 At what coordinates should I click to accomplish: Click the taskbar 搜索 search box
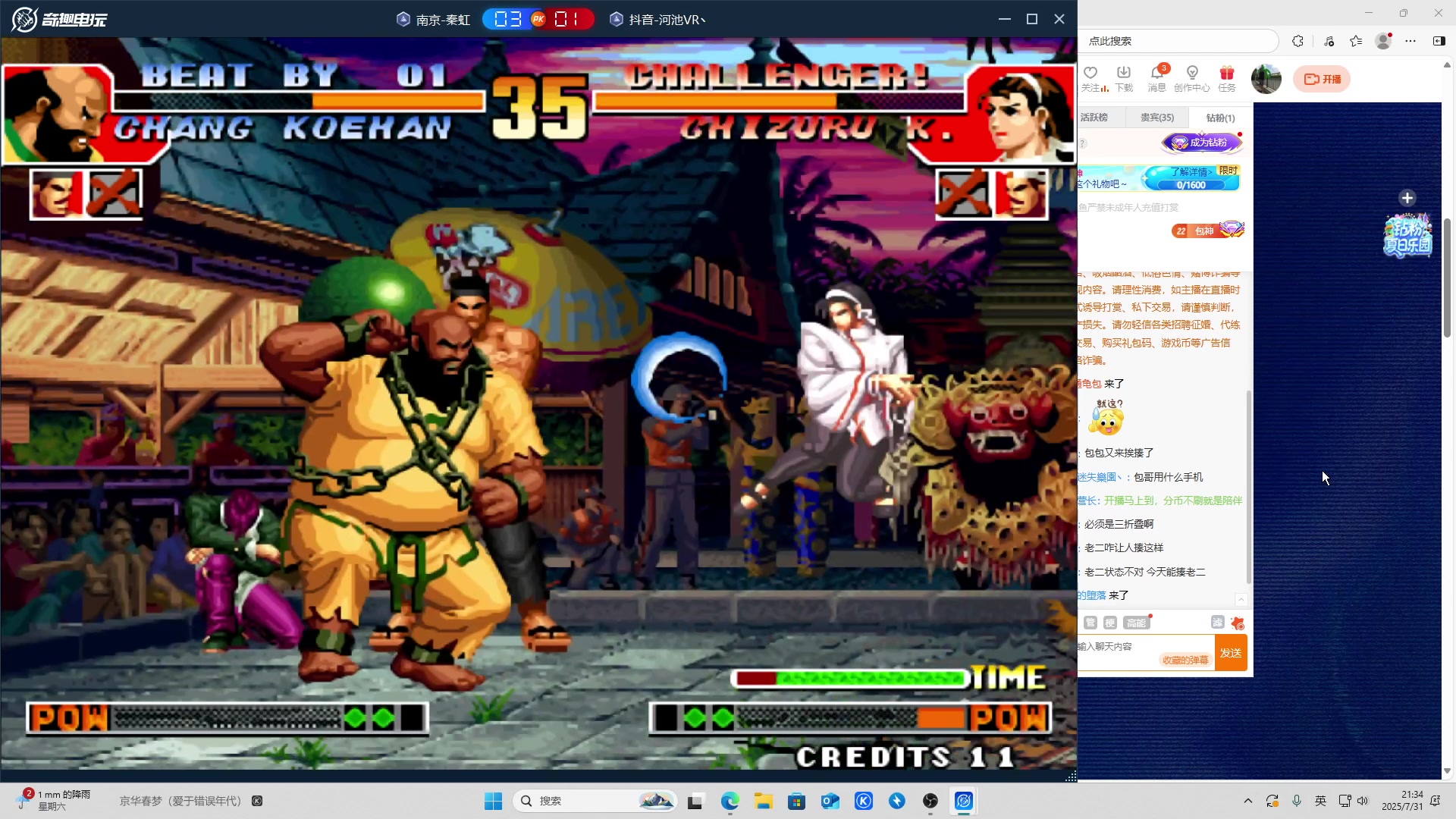click(595, 801)
